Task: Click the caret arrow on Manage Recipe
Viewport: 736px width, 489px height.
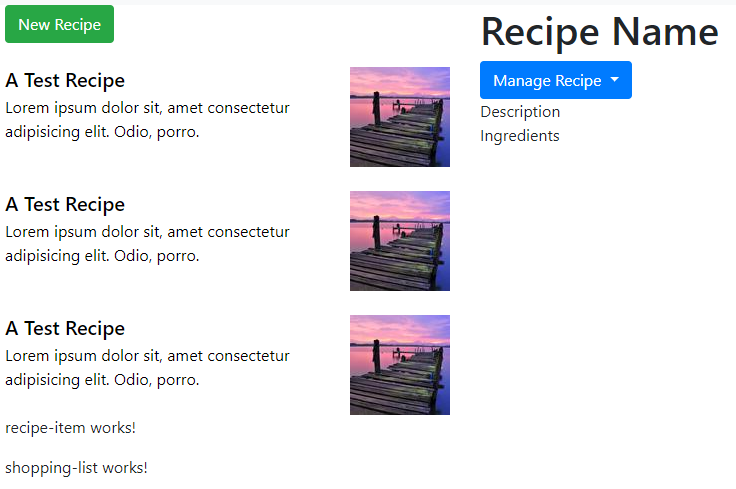Action: point(614,80)
